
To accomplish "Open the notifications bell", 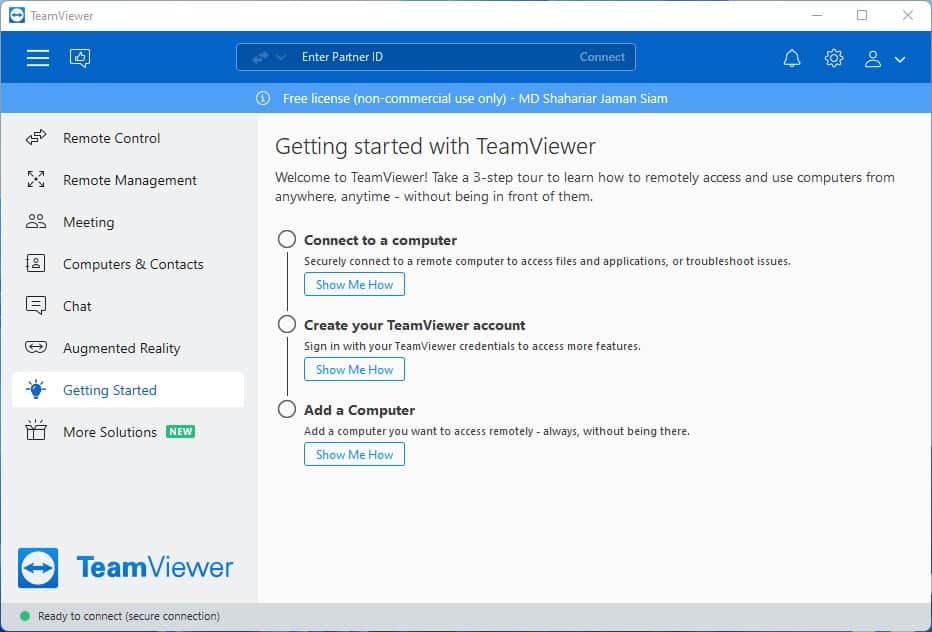I will pyautogui.click(x=792, y=58).
